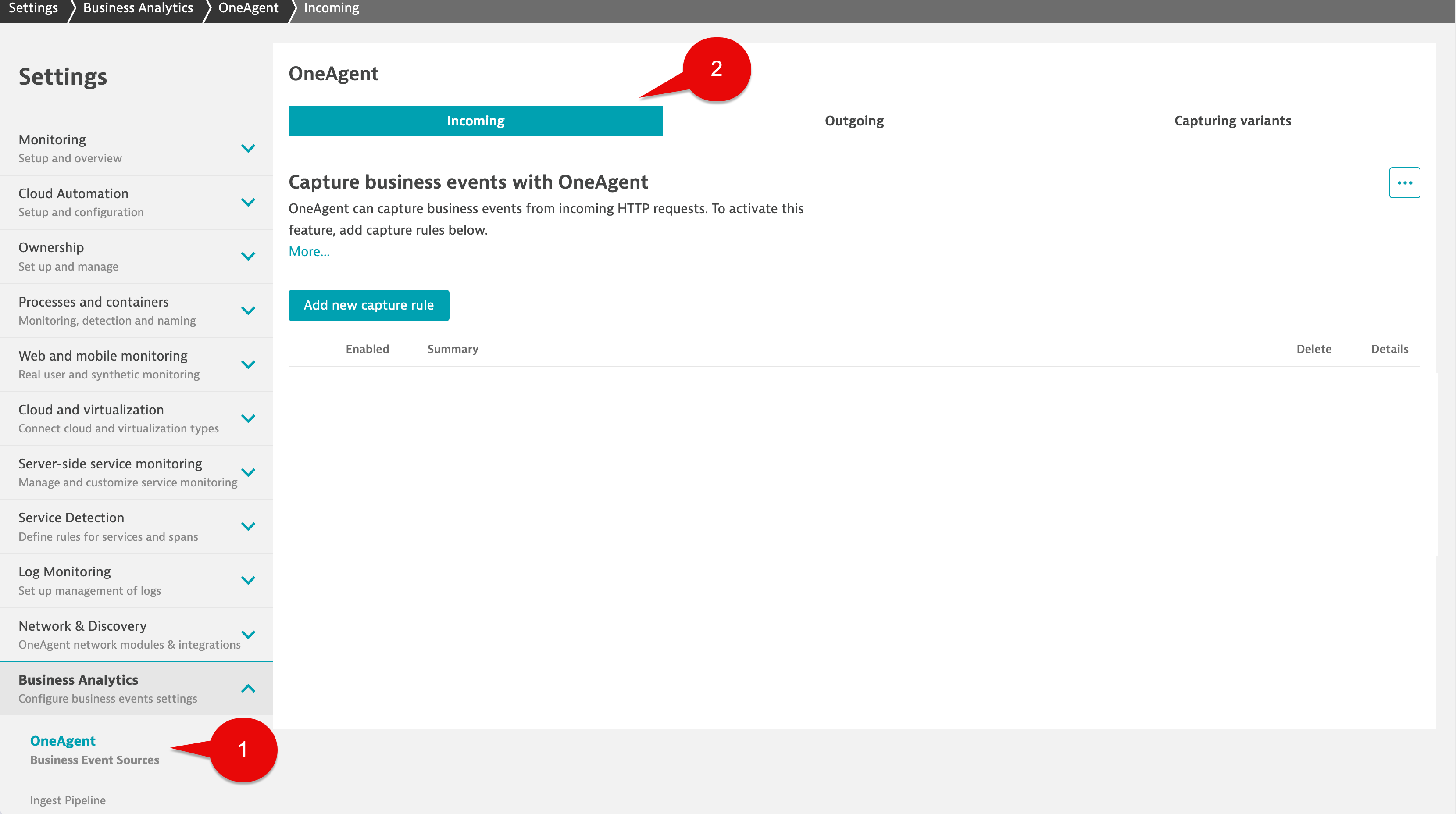Click the Details column header
Viewport: 1456px width, 814px height.
click(1389, 349)
